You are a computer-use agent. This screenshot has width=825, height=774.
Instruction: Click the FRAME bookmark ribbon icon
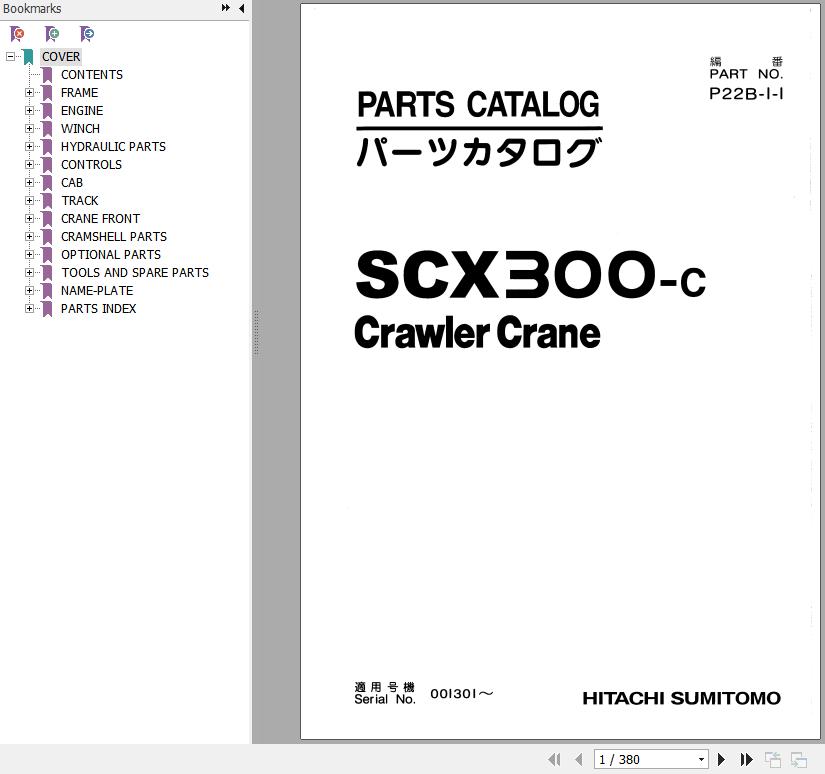coord(47,93)
